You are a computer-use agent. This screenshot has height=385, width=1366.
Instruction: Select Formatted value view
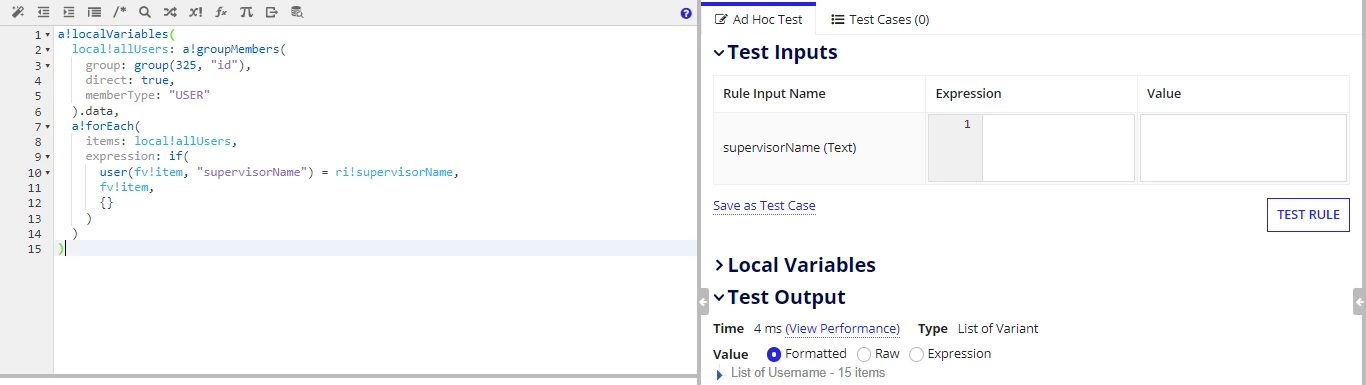point(774,354)
